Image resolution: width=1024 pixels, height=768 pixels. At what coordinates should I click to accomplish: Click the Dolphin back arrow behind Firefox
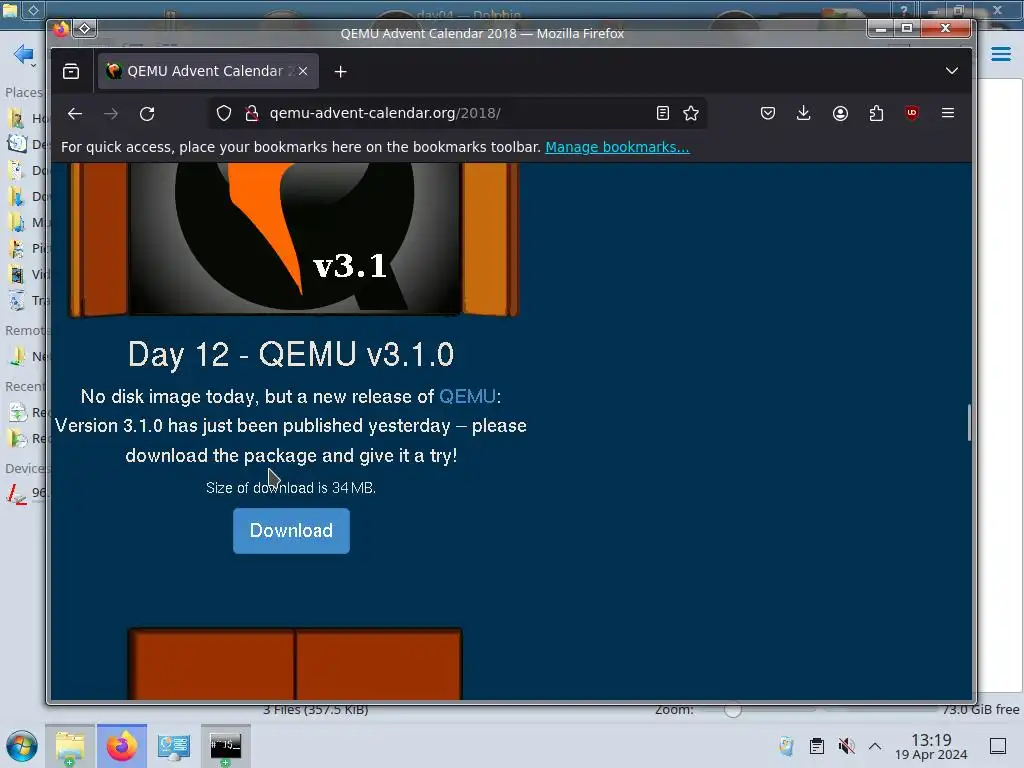pyautogui.click(x=24, y=54)
